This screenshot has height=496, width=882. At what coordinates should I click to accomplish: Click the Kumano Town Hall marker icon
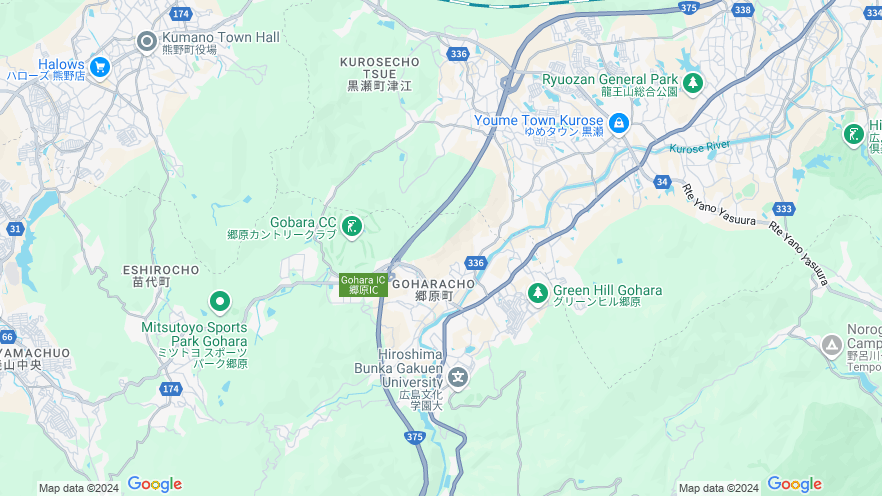[147, 41]
